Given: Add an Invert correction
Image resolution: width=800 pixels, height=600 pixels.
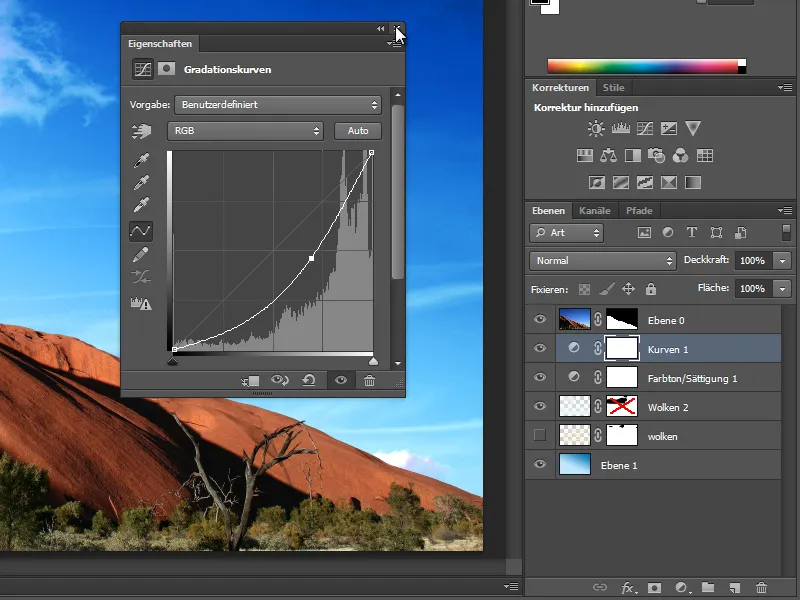Looking at the screenshot, I should (x=596, y=182).
